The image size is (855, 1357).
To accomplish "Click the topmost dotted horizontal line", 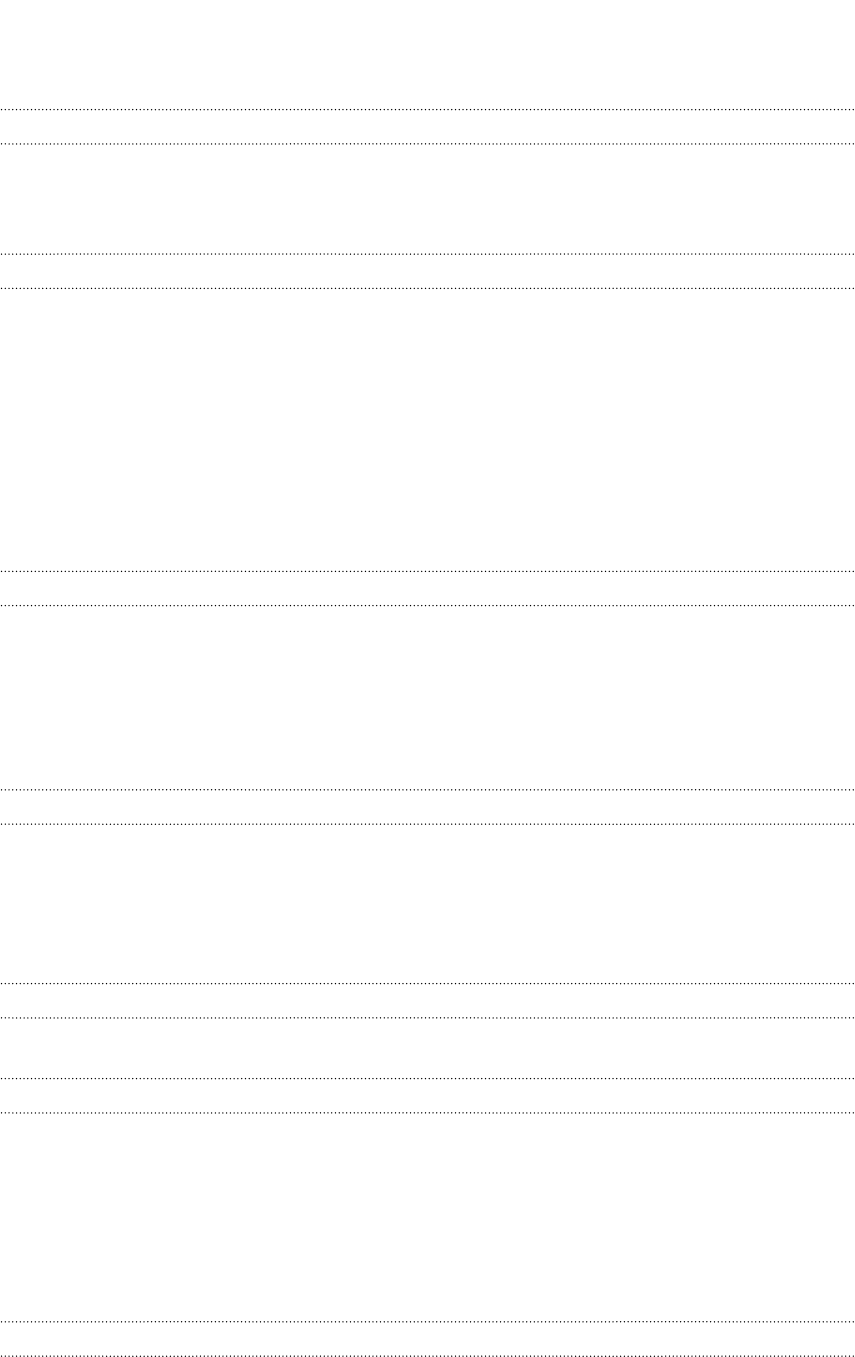I will [x=427, y=109].
